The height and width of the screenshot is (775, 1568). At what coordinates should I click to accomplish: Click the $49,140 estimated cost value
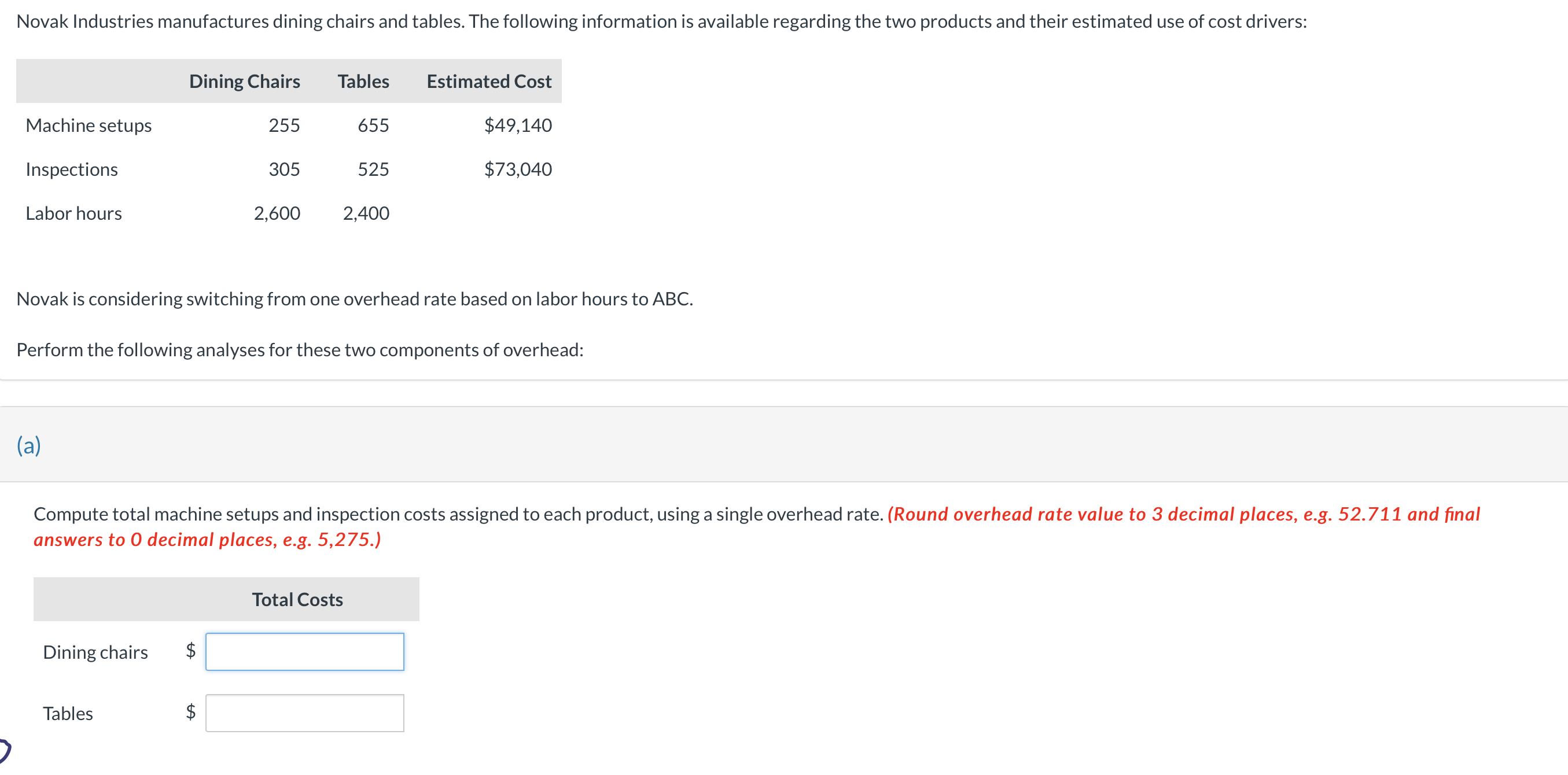[x=517, y=126]
